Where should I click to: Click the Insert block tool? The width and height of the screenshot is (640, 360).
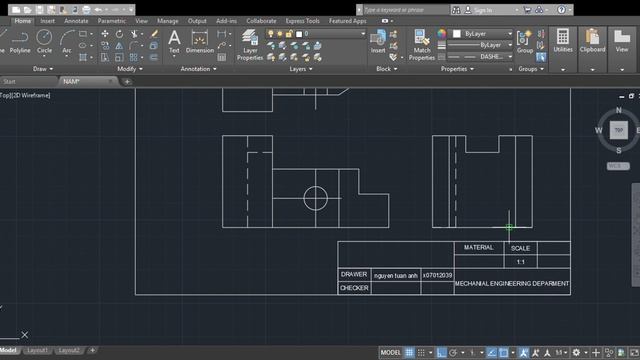(378, 42)
